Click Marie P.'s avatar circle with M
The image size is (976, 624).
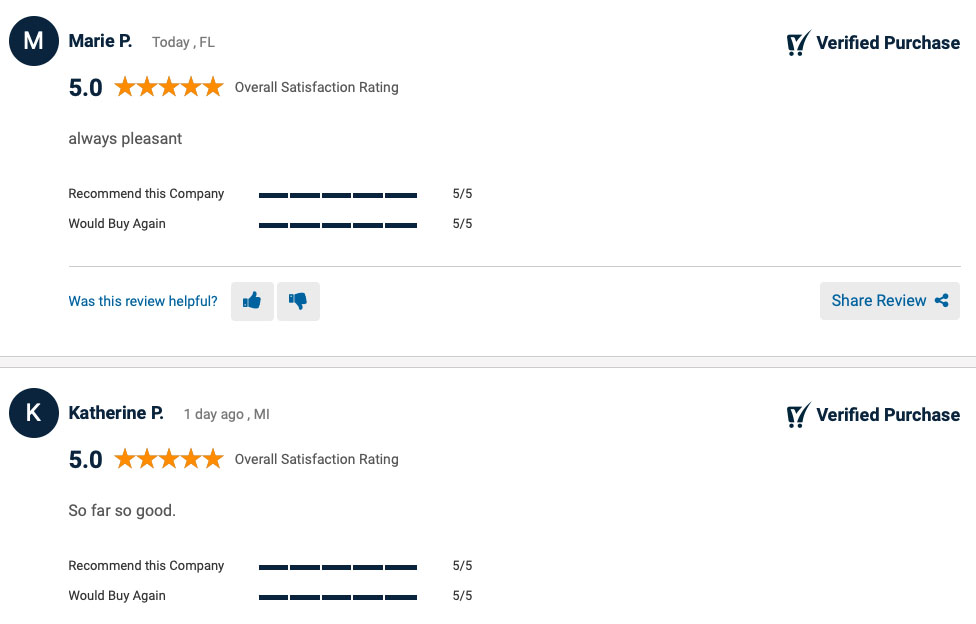34,41
